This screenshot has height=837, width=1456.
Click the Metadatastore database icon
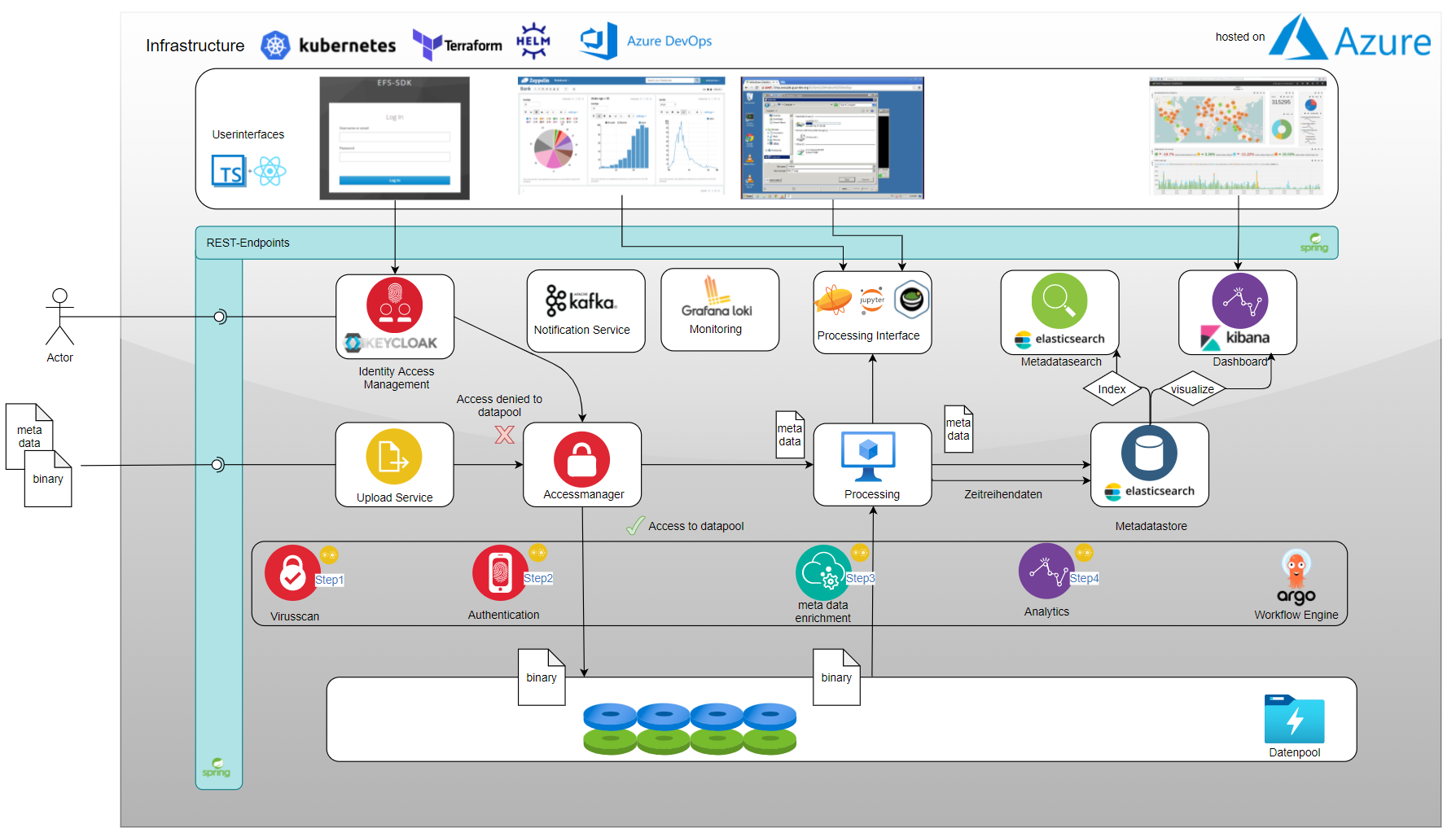coord(1149,453)
